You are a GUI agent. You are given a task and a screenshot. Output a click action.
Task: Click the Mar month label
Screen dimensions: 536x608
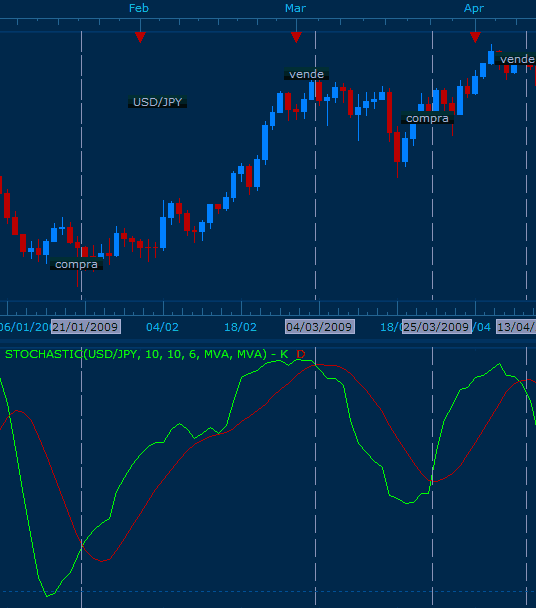click(296, 8)
